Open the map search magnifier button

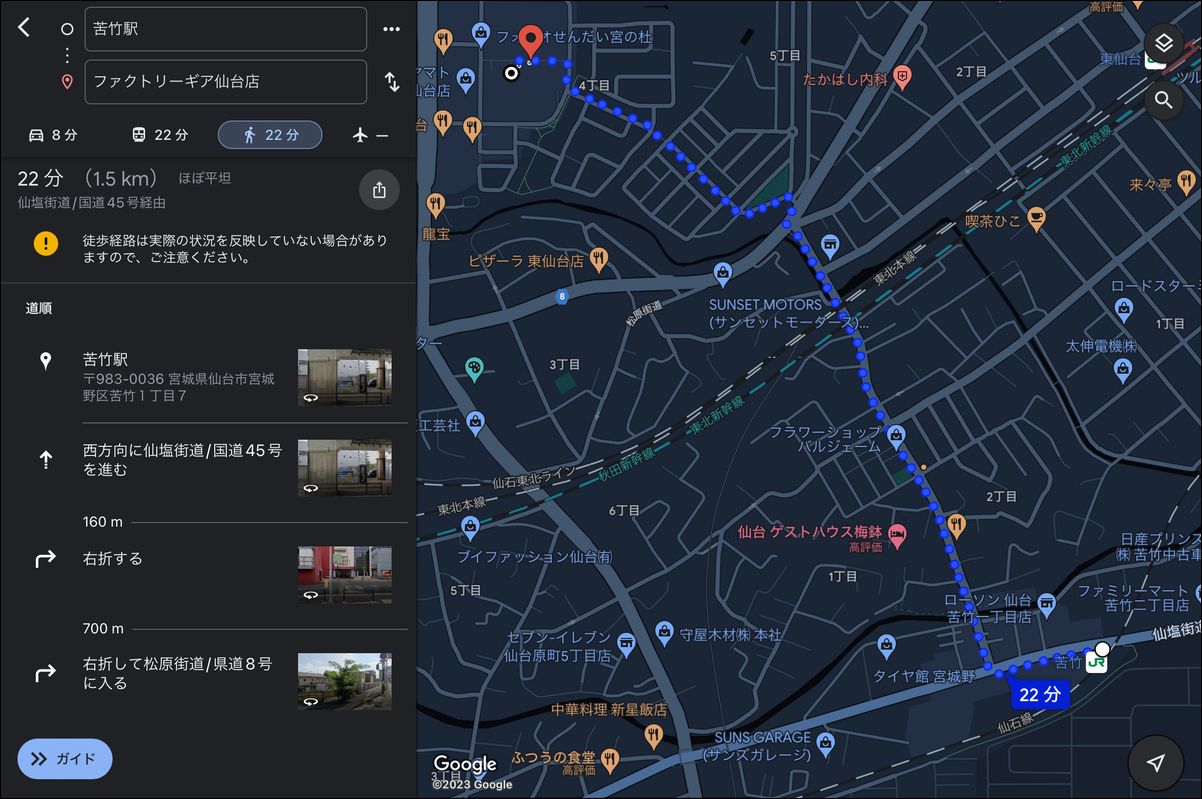tap(1163, 100)
